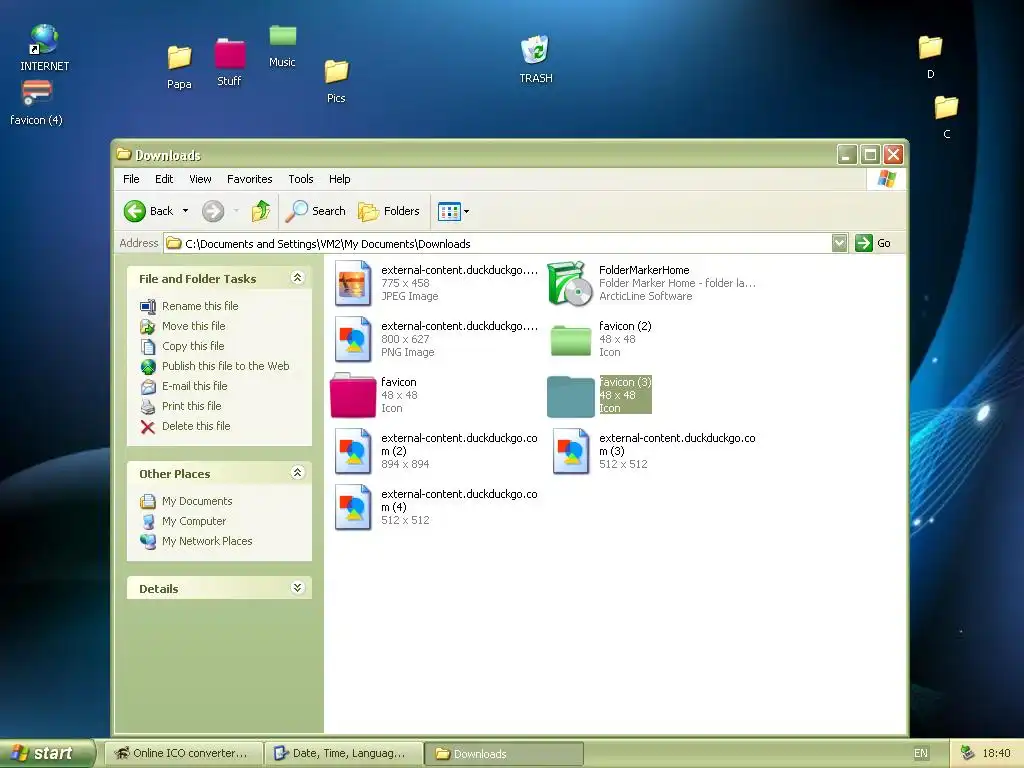Expand the address bar dropdown list
The image size is (1024, 768).
(840, 243)
